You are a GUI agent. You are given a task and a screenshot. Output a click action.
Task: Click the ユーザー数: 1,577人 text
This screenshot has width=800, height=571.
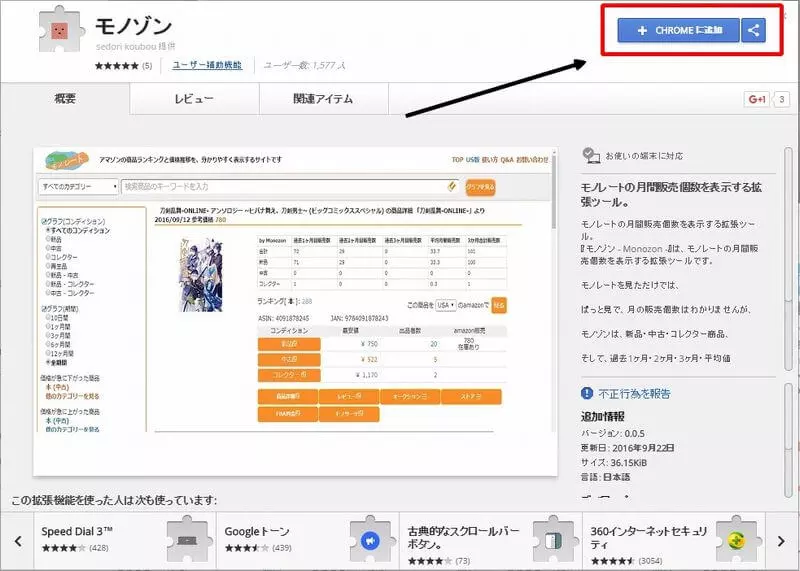[305, 65]
